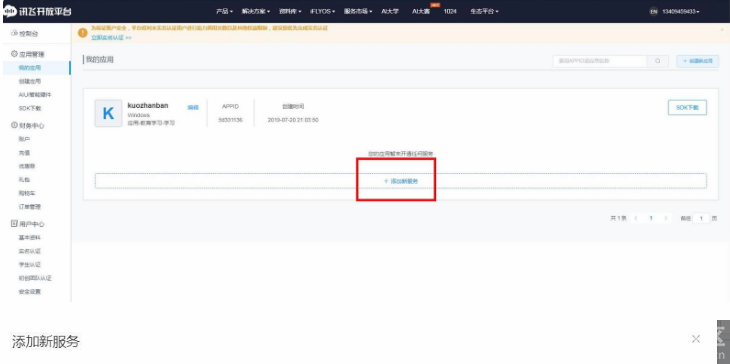Image resolution: width=730 pixels, height=364 pixels.
Task: Open the 解决方案 dropdown menu
Action: [256, 11]
